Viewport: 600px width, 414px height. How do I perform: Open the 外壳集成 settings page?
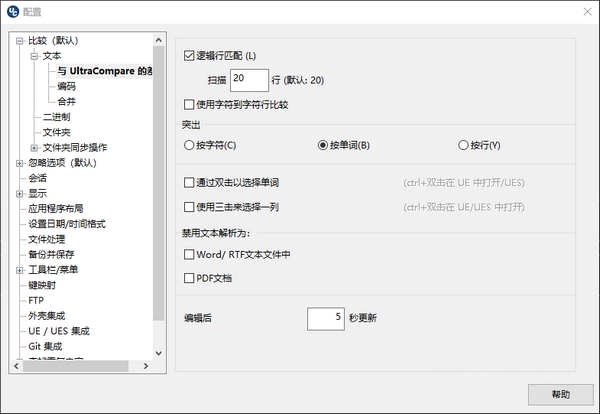(x=47, y=316)
